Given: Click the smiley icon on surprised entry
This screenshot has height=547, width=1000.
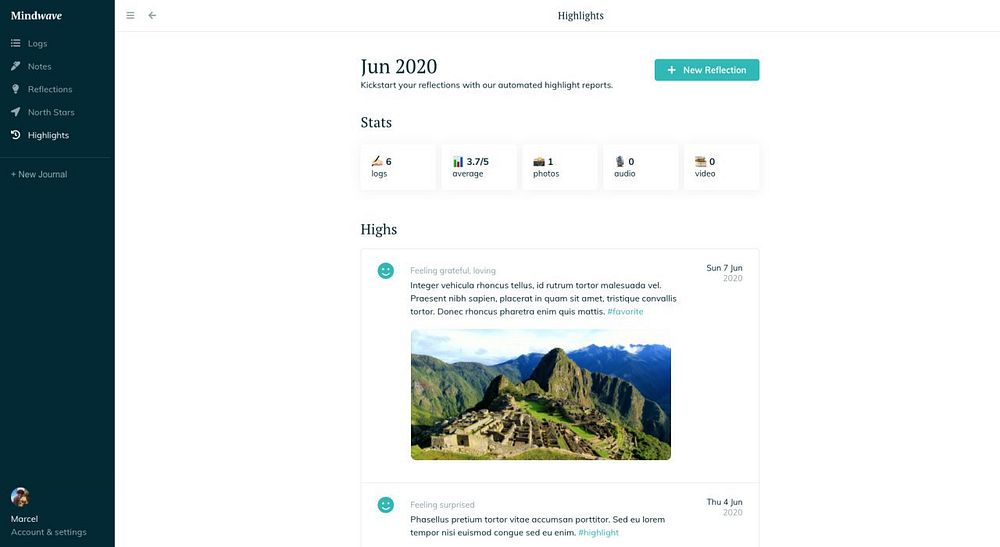Looking at the screenshot, I should pyautogui.click(x=386, y=505).
